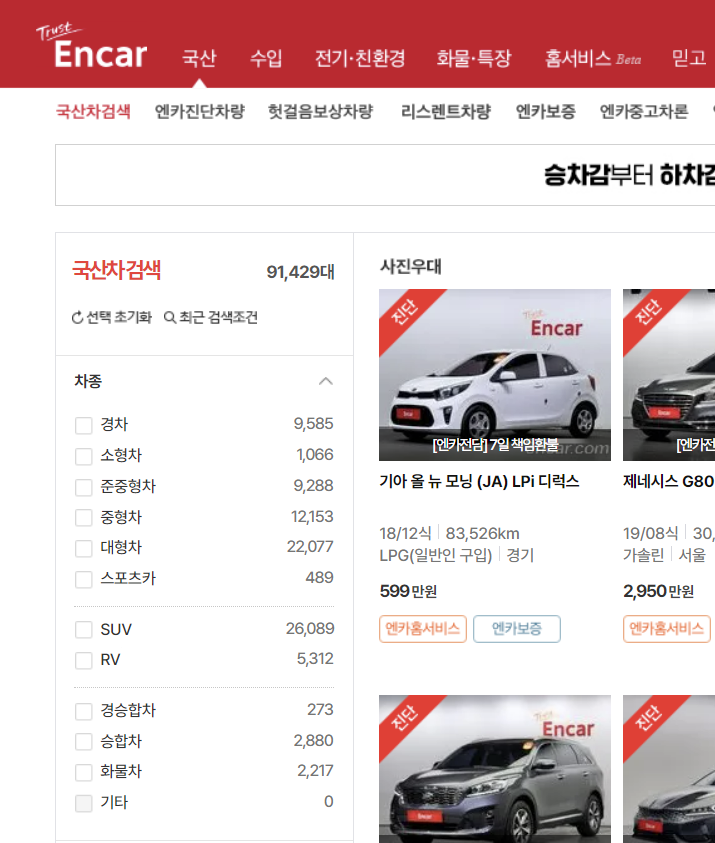Open the 전기·친환경 menu
715x843 pixels.
(360, 58)
